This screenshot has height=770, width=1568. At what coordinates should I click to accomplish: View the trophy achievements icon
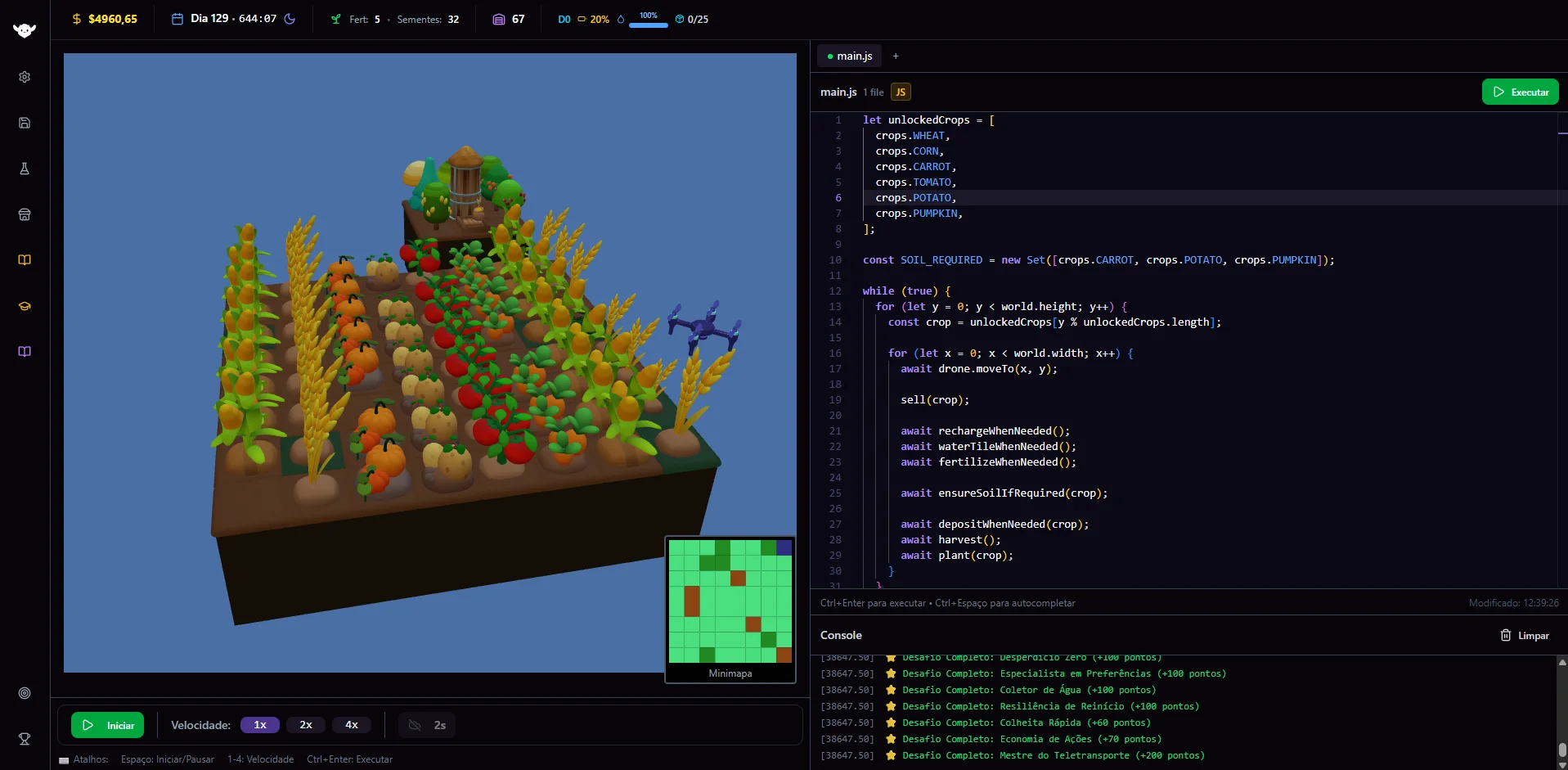pyautogui.click(x=25, y=739)
